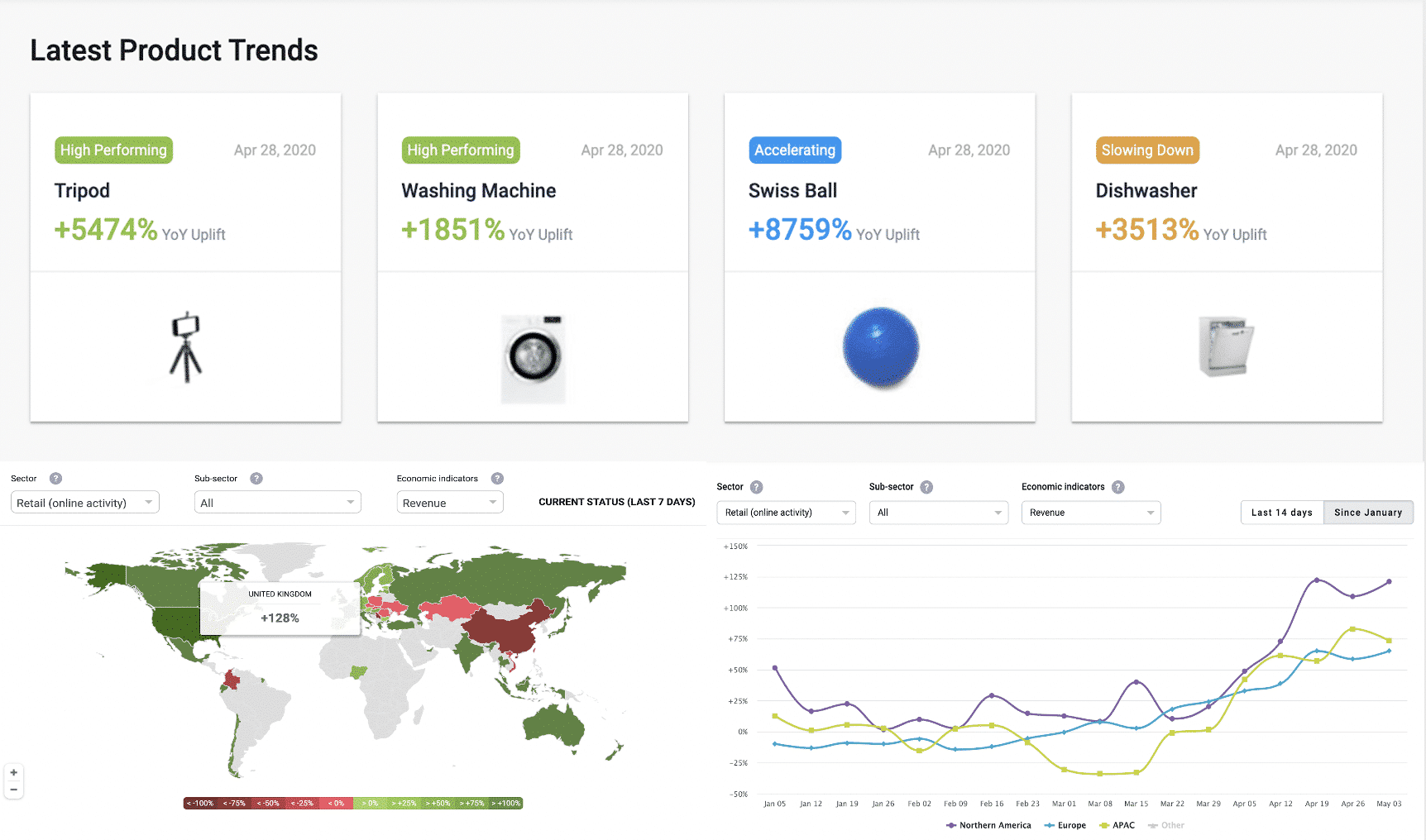
Task: Click the Sector help icon in the line chart panel
Action: pyautogui.click(x=756, y=487)
